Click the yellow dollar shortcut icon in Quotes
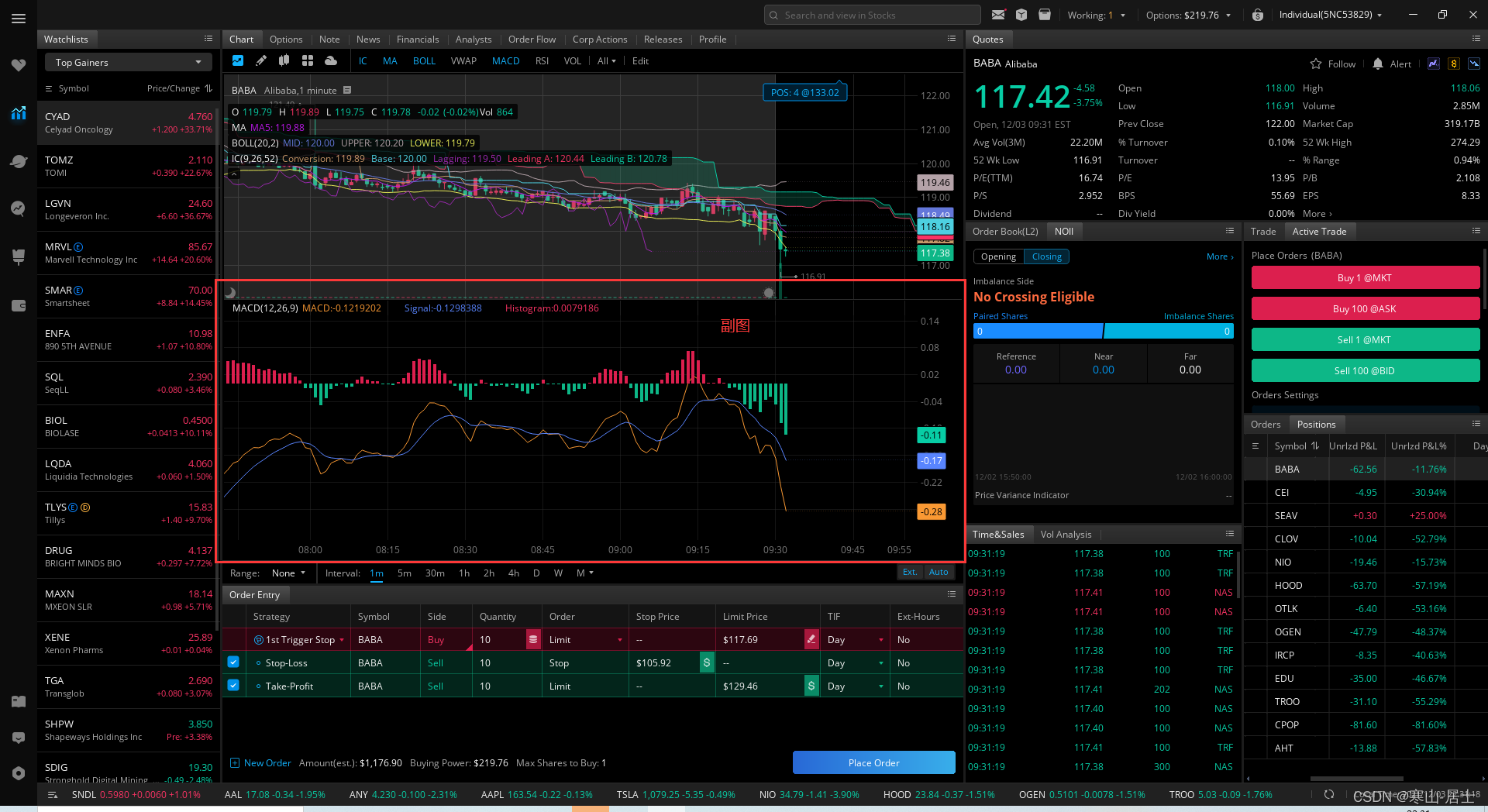 click(x=1454, y=64)
